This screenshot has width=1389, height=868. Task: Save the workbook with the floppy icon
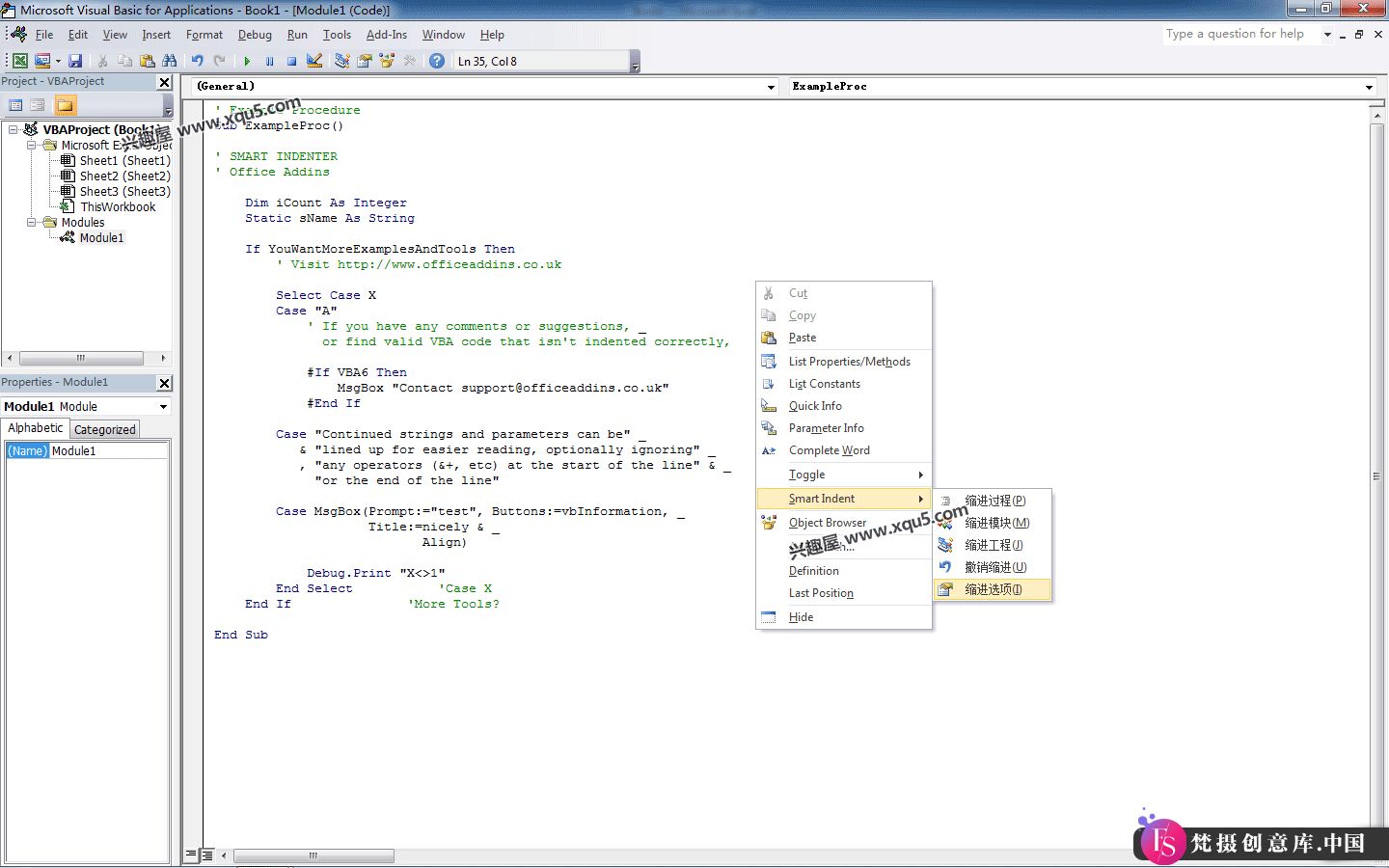(75, 61)
